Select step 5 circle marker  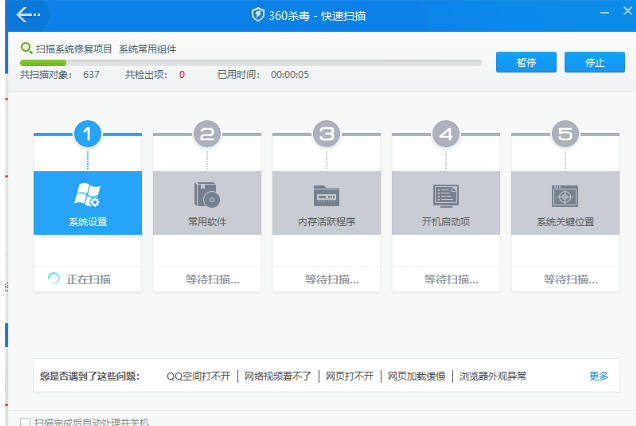(x=565, y=134)
